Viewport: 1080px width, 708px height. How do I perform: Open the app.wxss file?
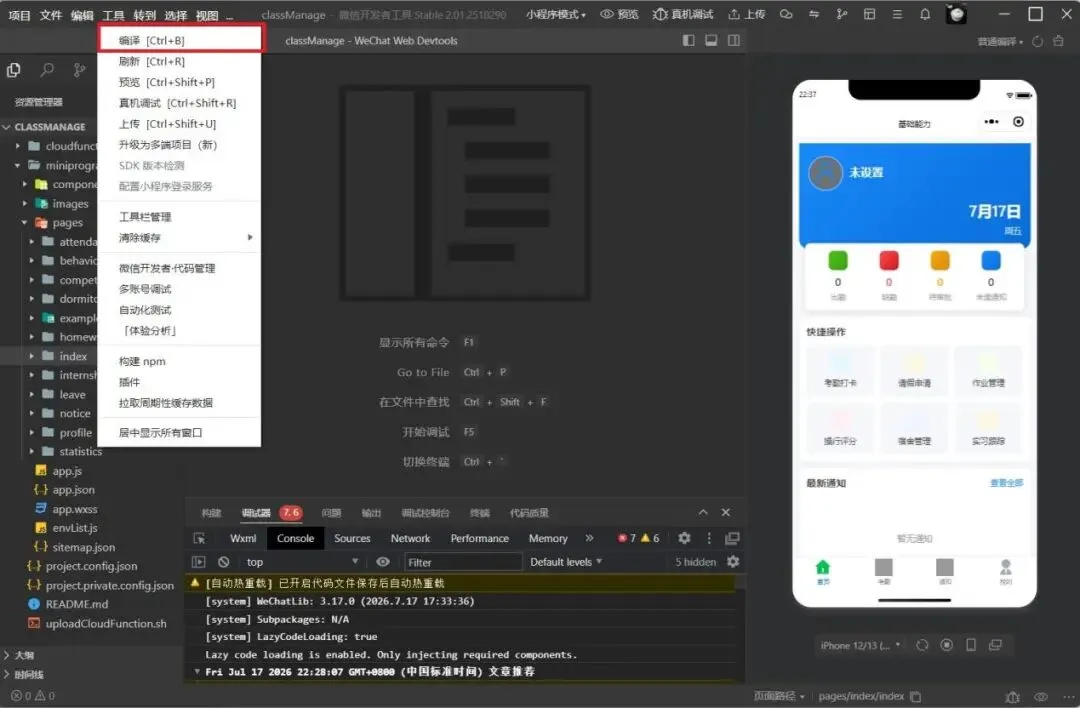pos(74,509)
